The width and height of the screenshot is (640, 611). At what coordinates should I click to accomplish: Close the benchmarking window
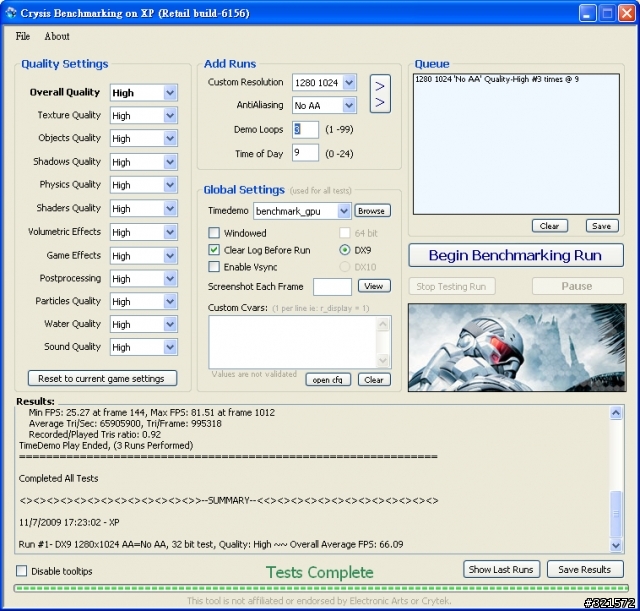click(627, 13)
